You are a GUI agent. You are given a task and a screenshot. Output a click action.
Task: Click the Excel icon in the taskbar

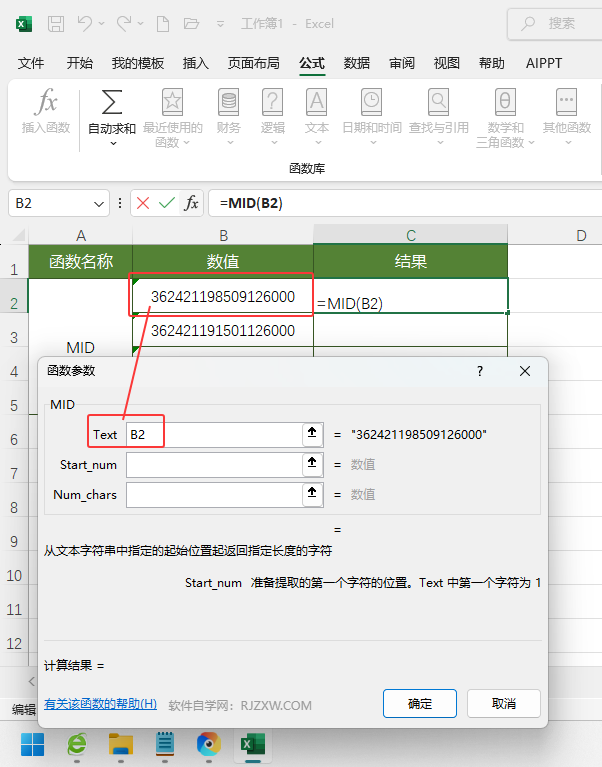[253, 744]
